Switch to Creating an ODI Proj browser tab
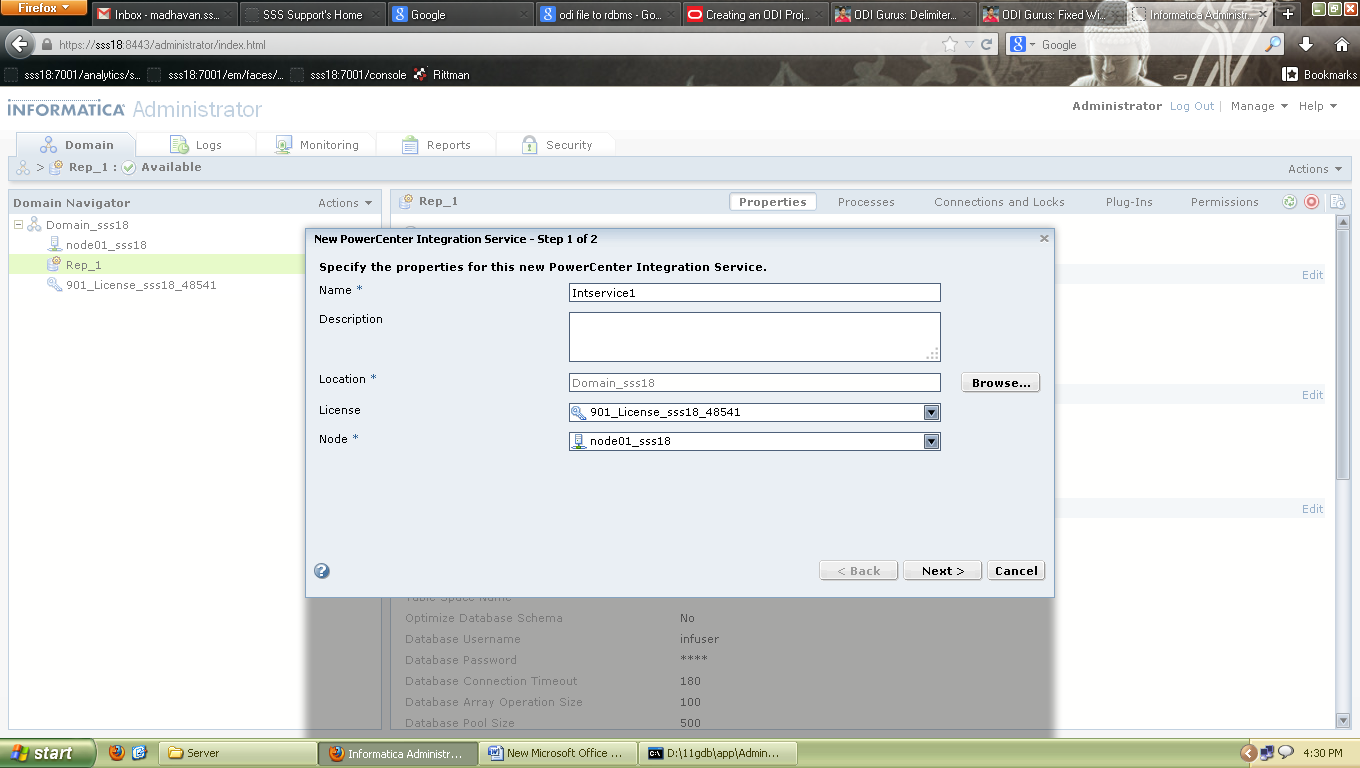The width and height of the screenshot is (1360, 768). (757, 14)
